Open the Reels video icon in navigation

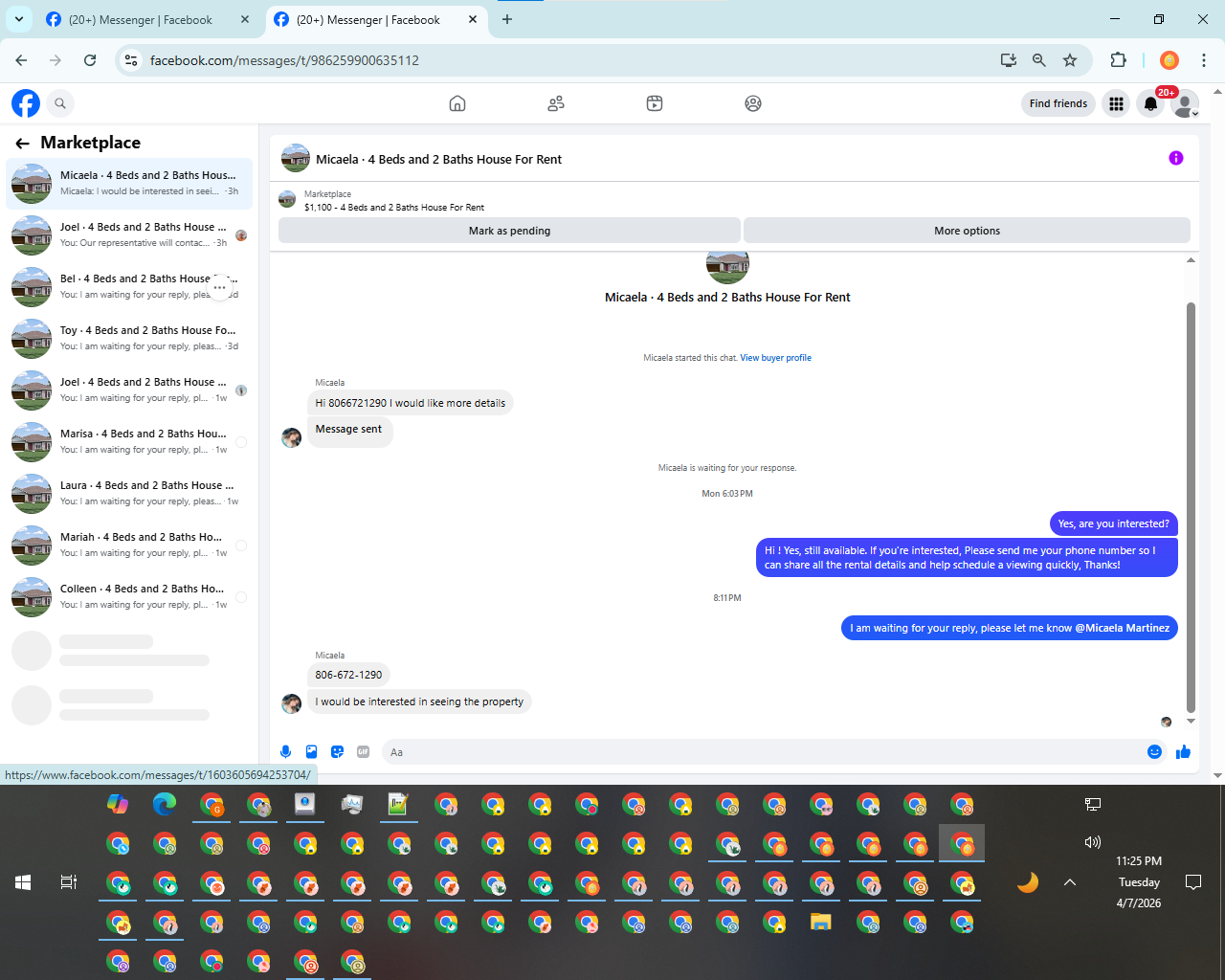655,103
